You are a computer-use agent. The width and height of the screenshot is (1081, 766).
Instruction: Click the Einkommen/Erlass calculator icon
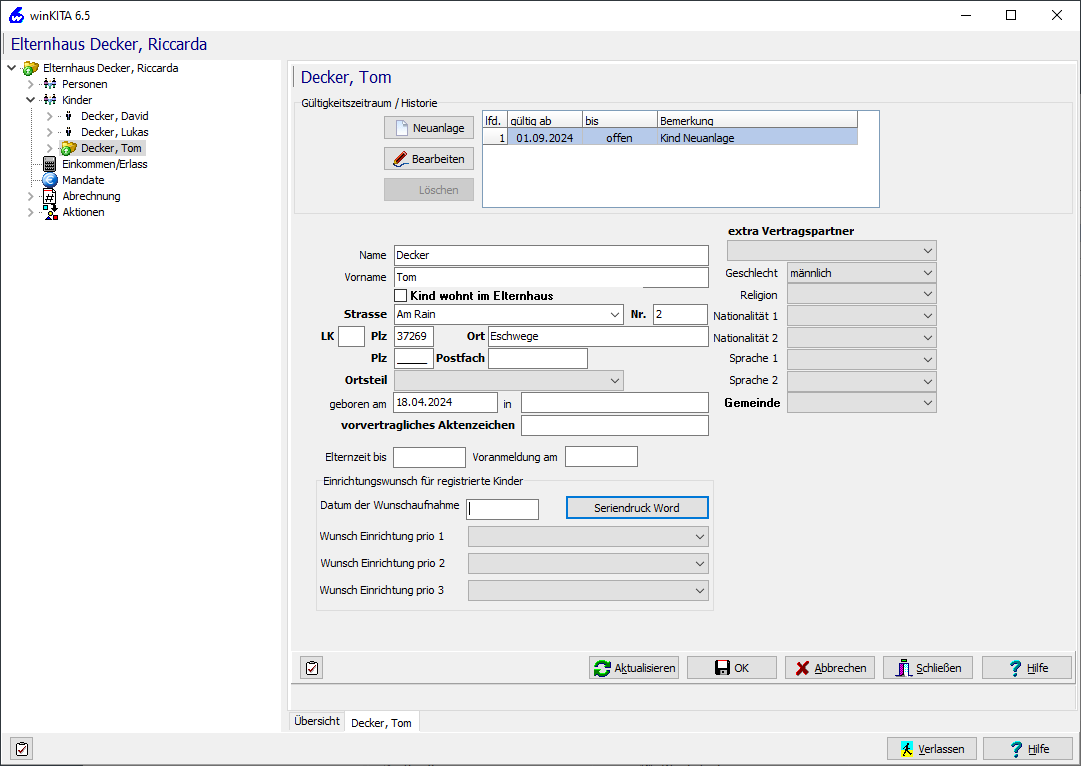(x=50, y=164)
